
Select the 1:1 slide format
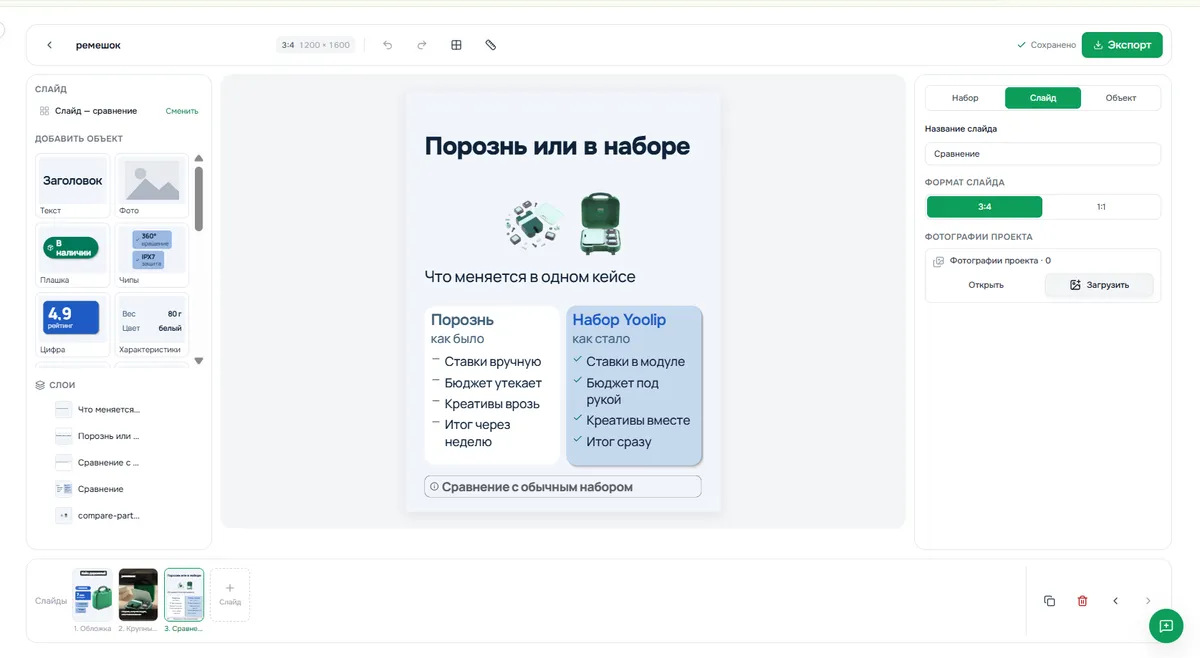pos(1101,207)
